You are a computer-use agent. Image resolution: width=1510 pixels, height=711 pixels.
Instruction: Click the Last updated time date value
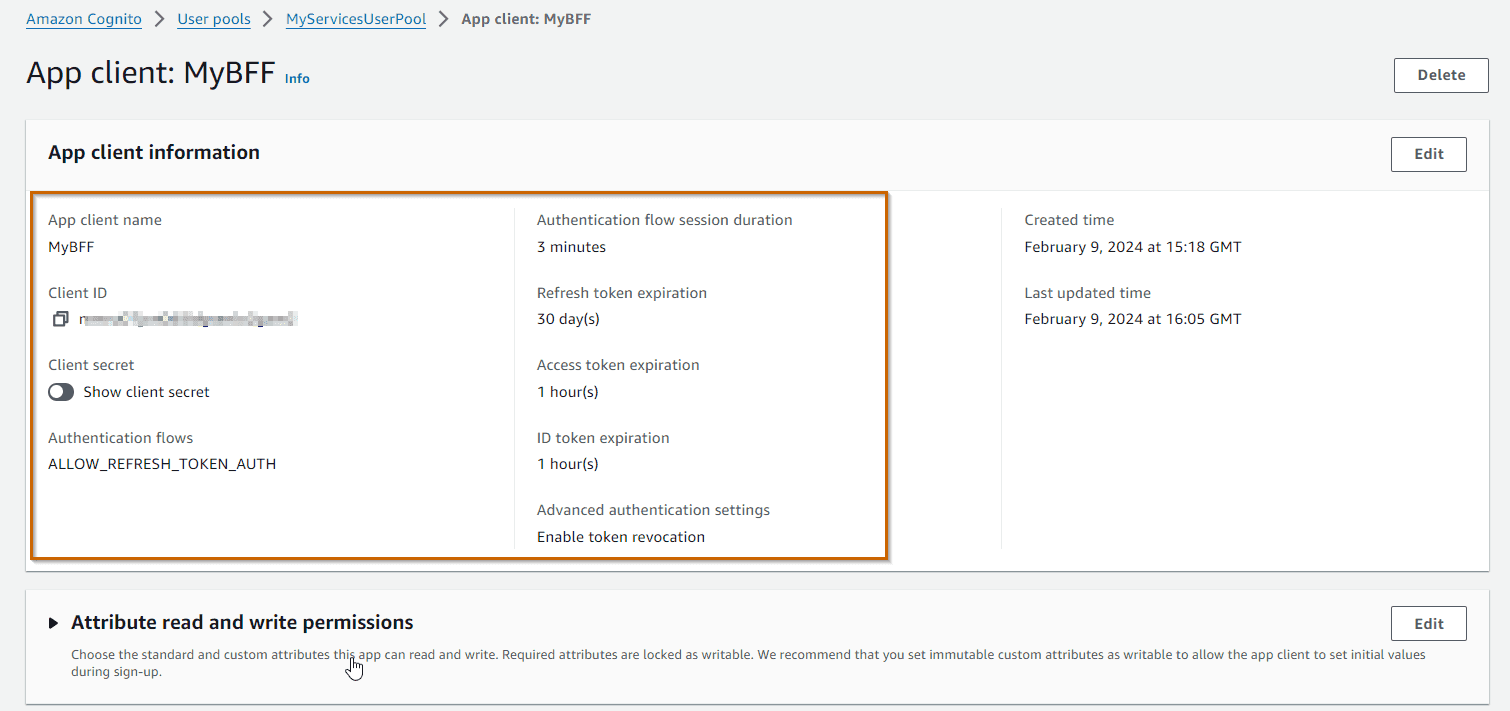[x=1132, y=319]
